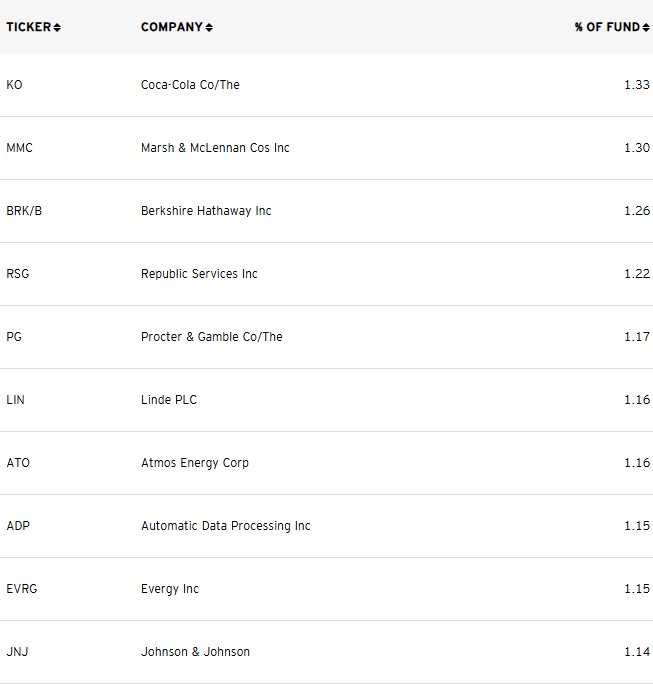Click Procter & Gamble Co/The entry
653x684 pixels.
point(212,337)
